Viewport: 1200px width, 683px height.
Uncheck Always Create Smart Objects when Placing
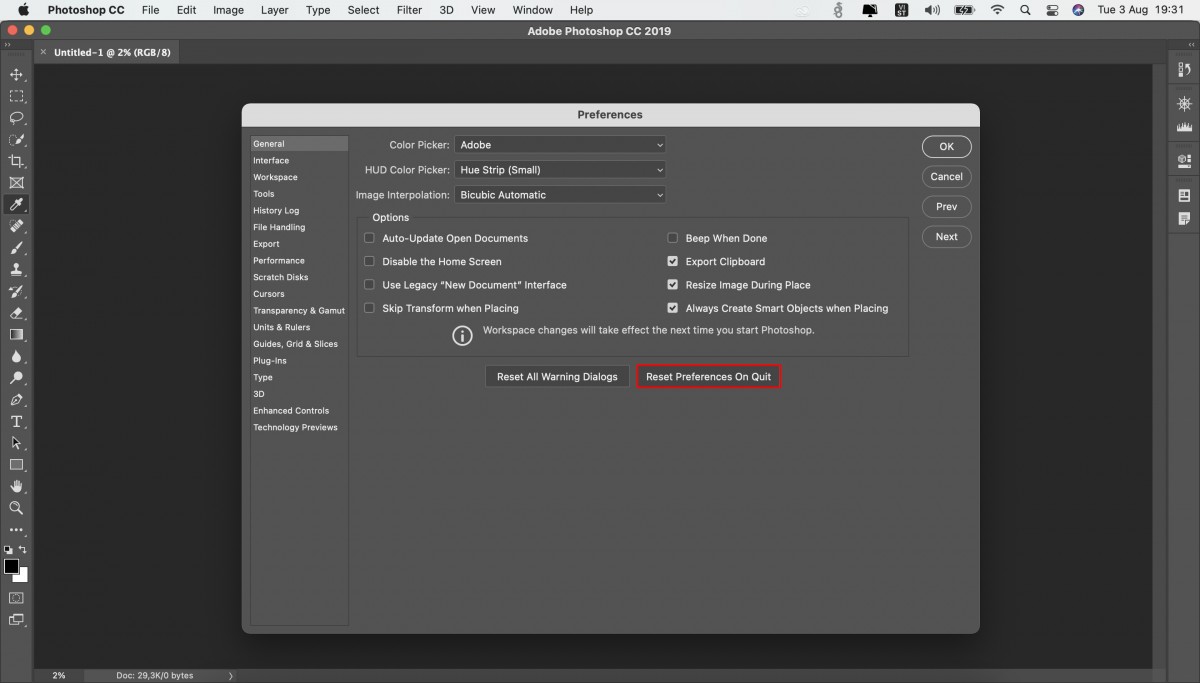pyautogui.click(x=673, y=308)
